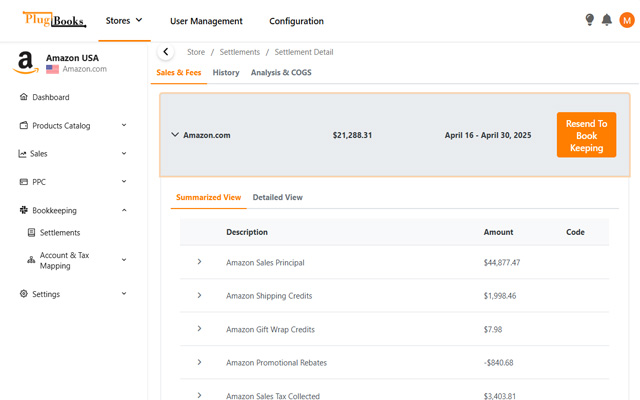This screenshot has width=640, height=400.
Task: Switch to the History tab
Action: [226, 73]
